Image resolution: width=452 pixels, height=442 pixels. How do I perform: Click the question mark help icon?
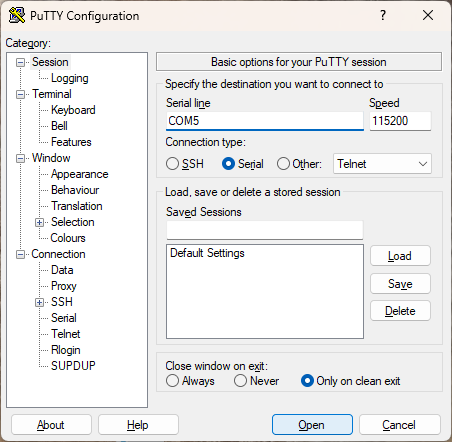383,15
